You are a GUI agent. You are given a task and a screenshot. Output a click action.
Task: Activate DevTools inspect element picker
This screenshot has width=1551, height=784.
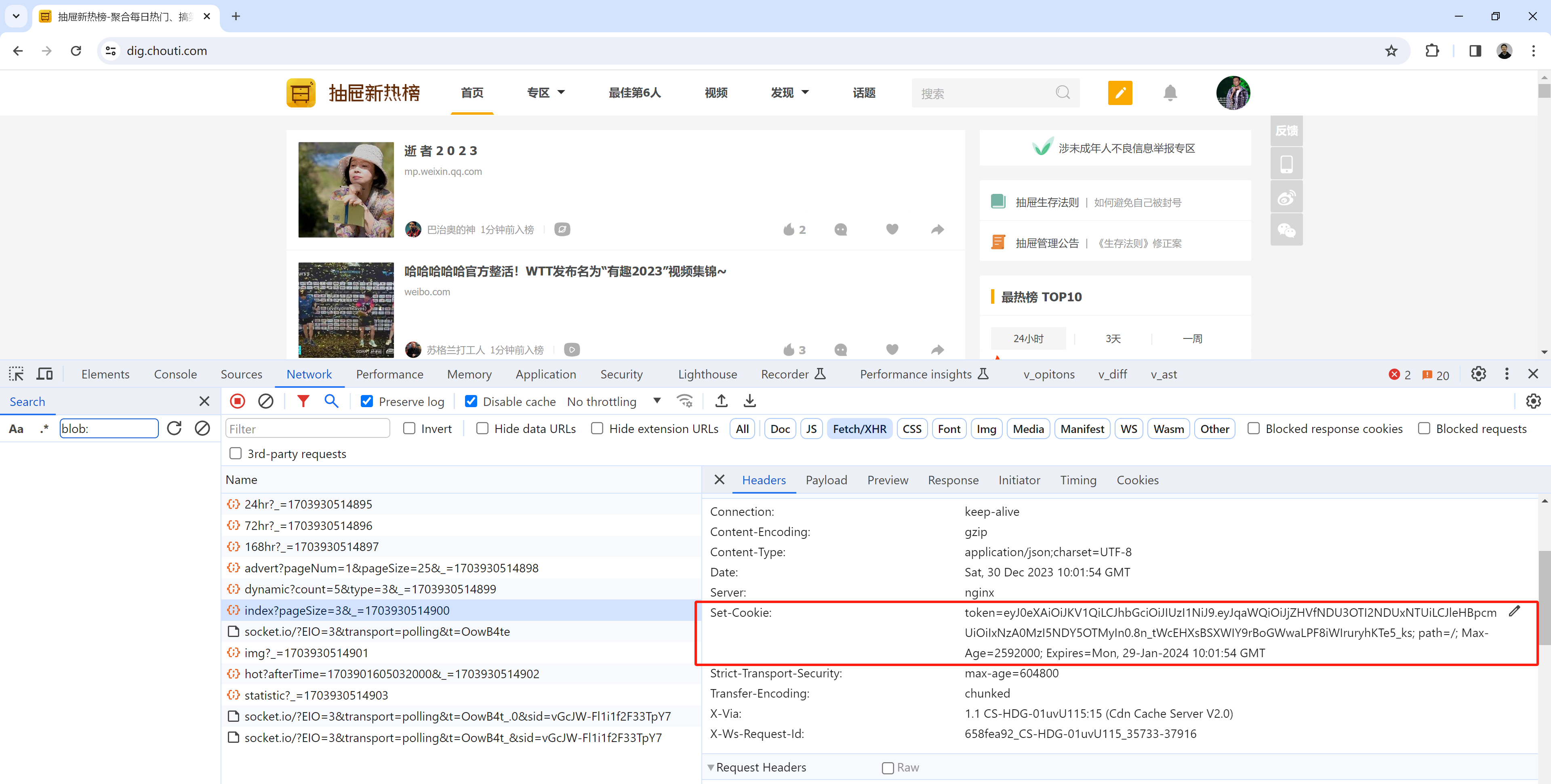click(16, 374)
